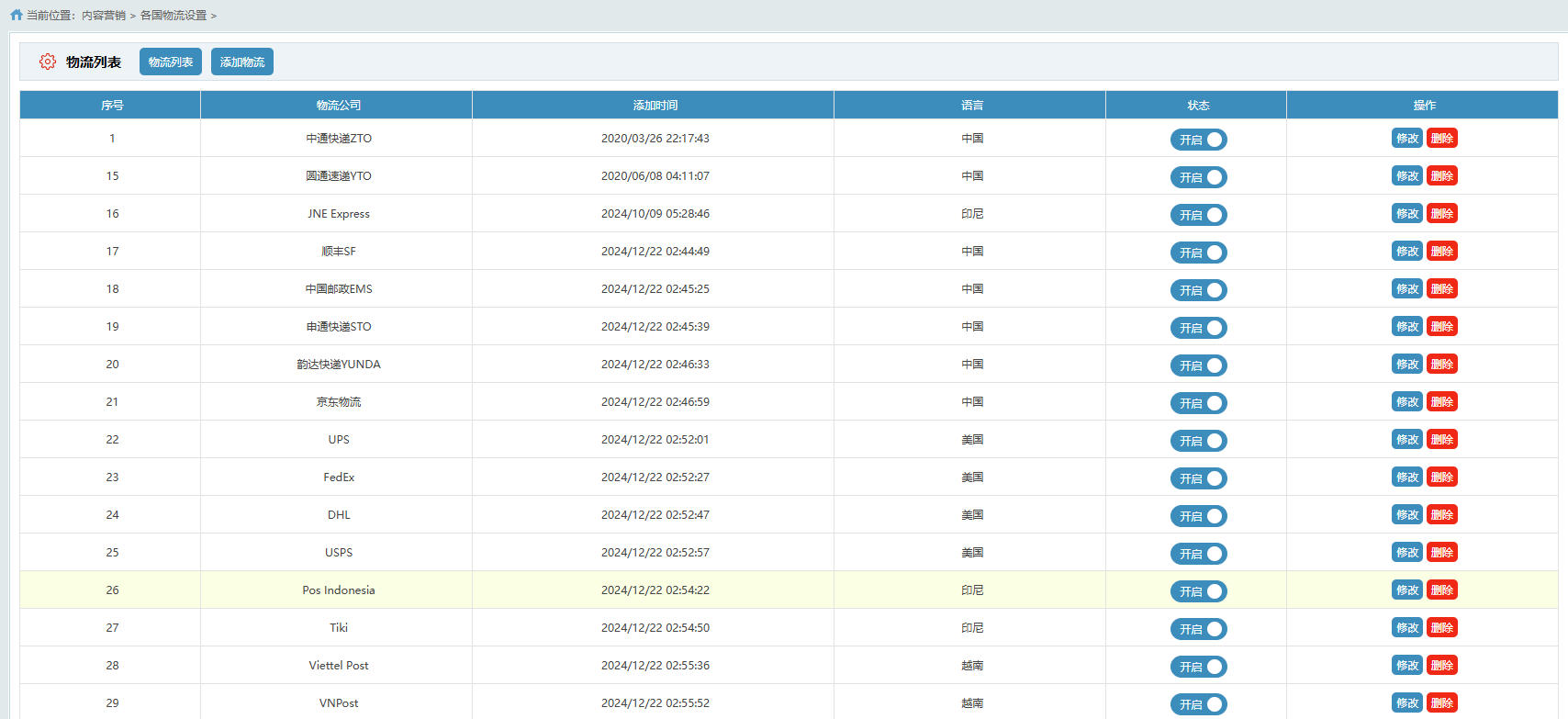Open the 物流列表 tab button

pos(171,62)
